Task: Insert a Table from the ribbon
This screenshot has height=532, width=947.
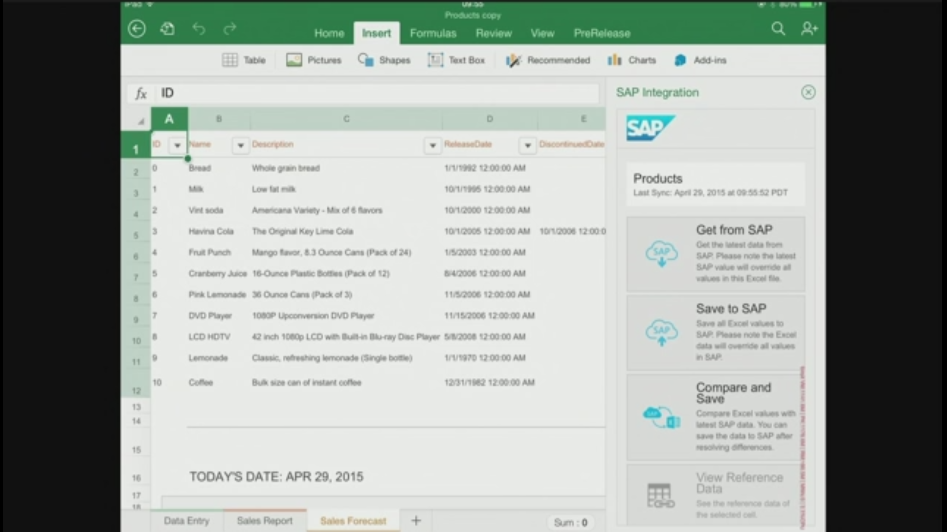Action: pos(243,60)
